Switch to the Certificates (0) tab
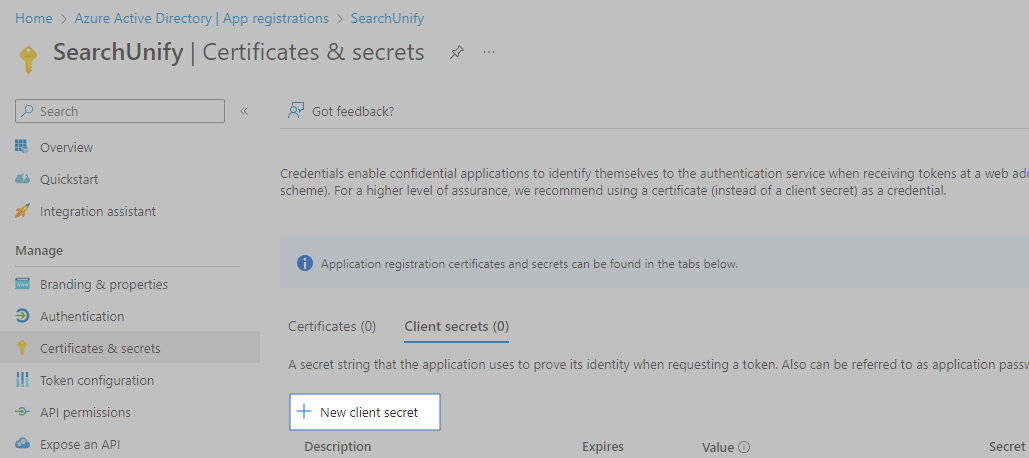This screenshot has height=458, width=1029. click(332, 326)
